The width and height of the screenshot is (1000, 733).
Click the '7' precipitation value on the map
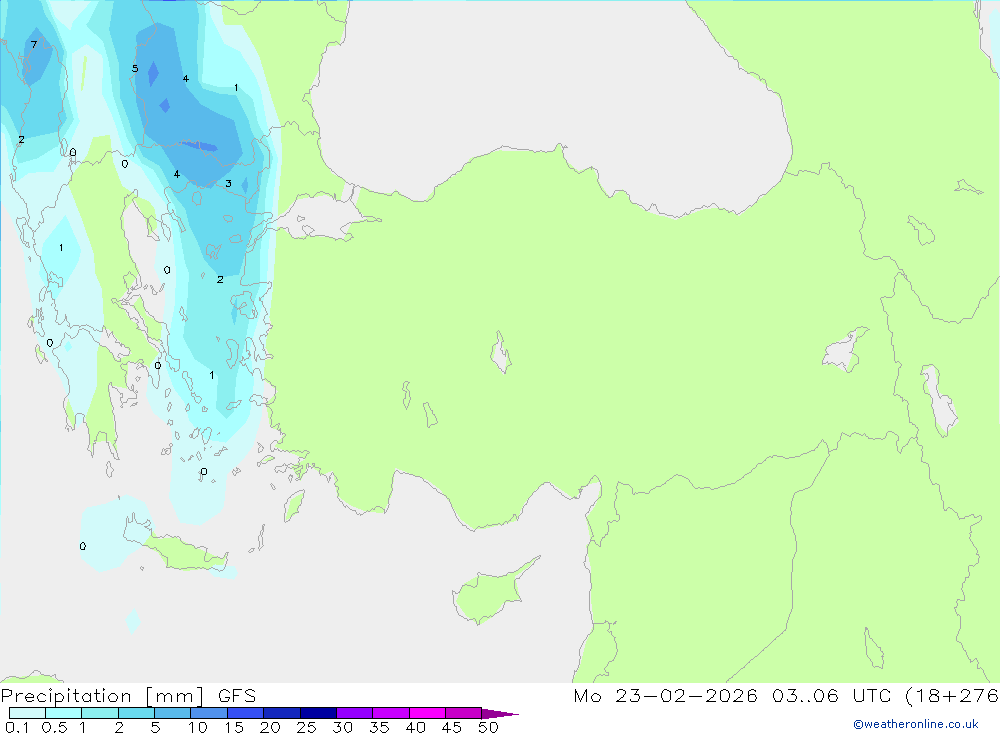click(34, 45)
